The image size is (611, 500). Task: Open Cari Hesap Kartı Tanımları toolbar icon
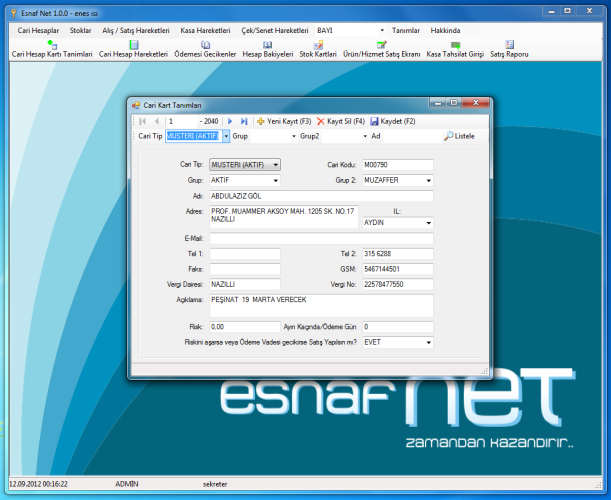(52, 44)
